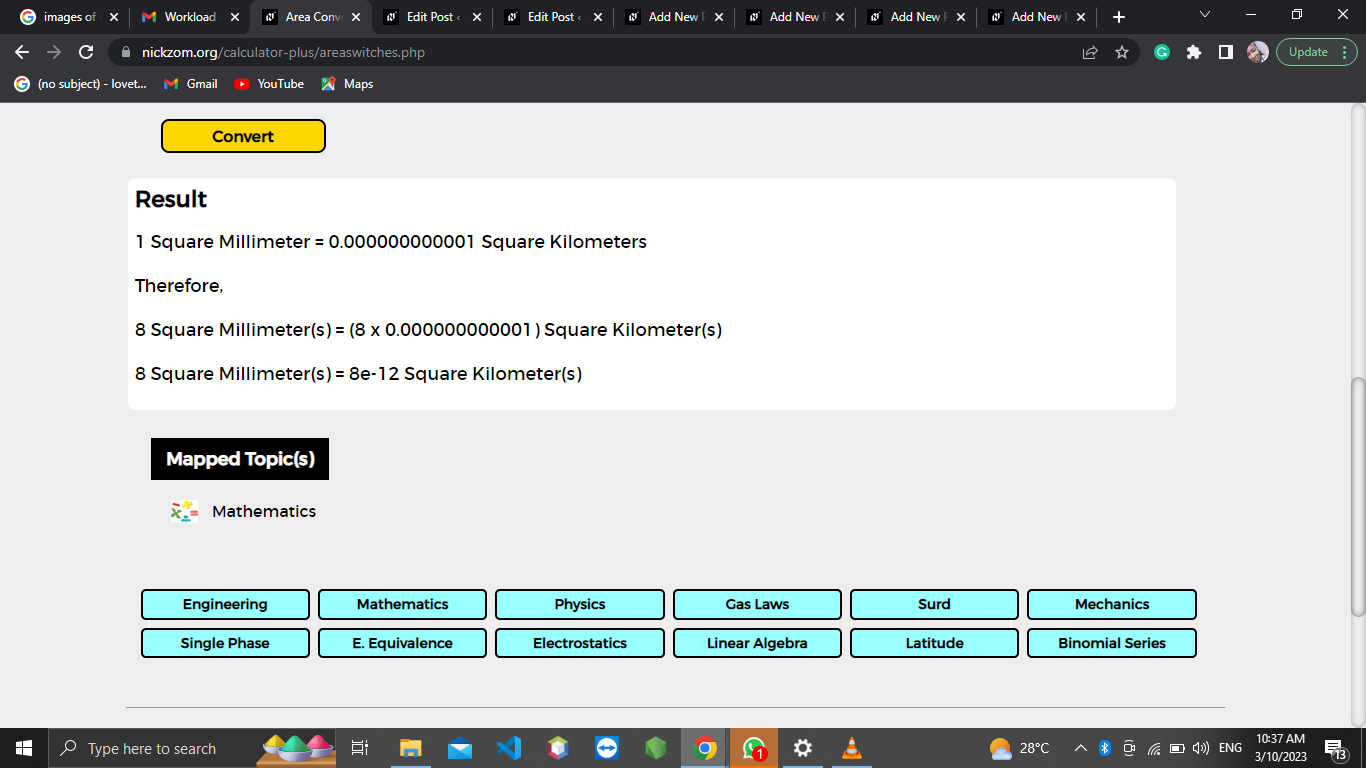Bookmark this page with the star

[1122, 52]
